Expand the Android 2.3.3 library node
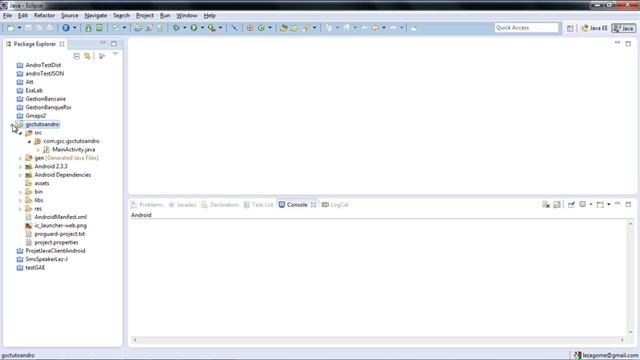The width and height of the screenshot is (640, 360). tap(20, 167)
